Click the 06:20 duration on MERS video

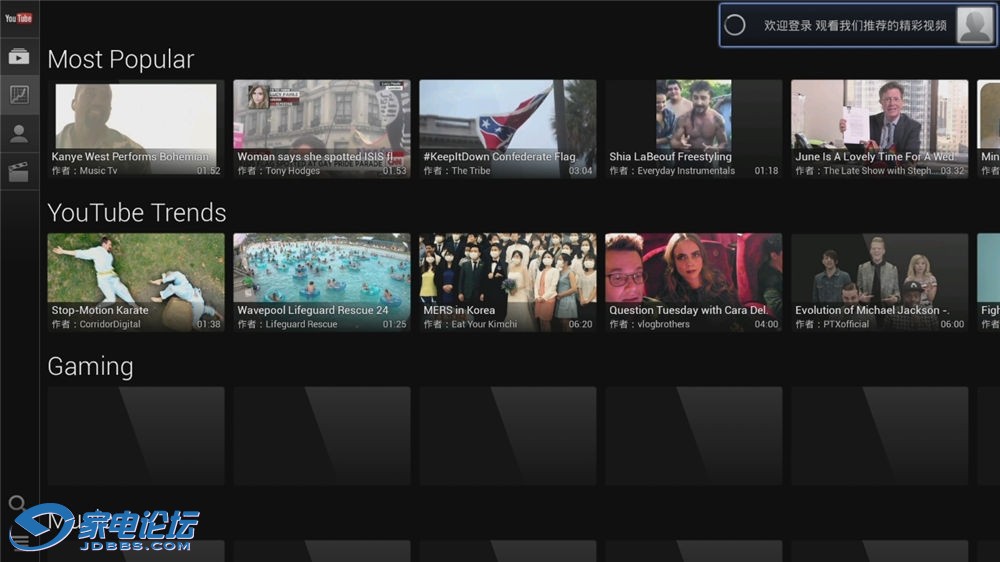pyautogui.click(x=580, y=324)
